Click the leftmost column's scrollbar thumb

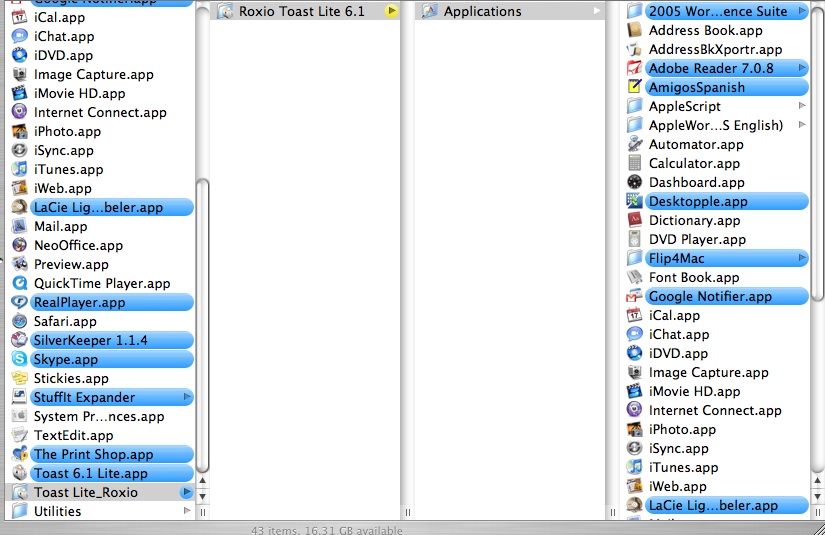[203, 326]
